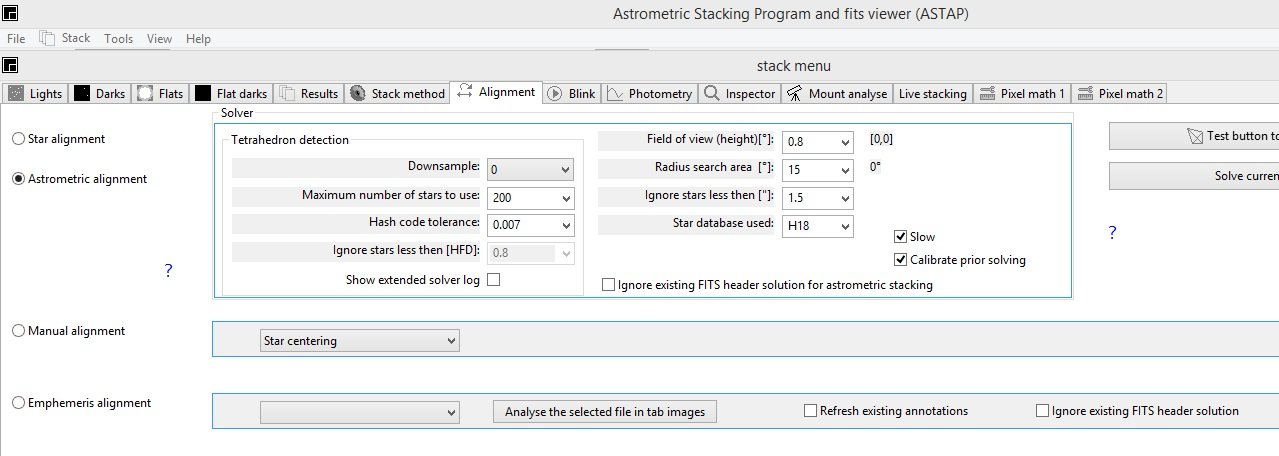The image size is (1279, 456).
Task: Expand Field of view height dropdown
Action: pos(845,142)
